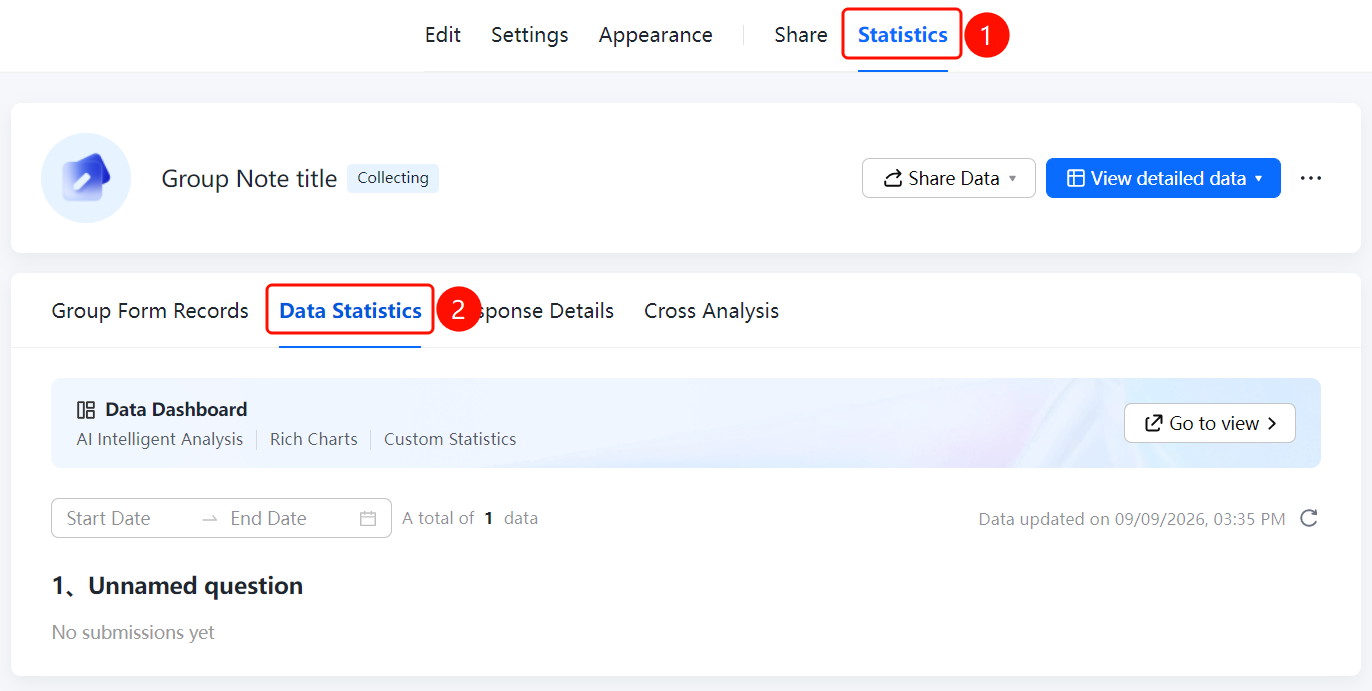Switch to the Settings tab
The width and height of the screenshot is (1372, 691).
(x=530, y=35)
